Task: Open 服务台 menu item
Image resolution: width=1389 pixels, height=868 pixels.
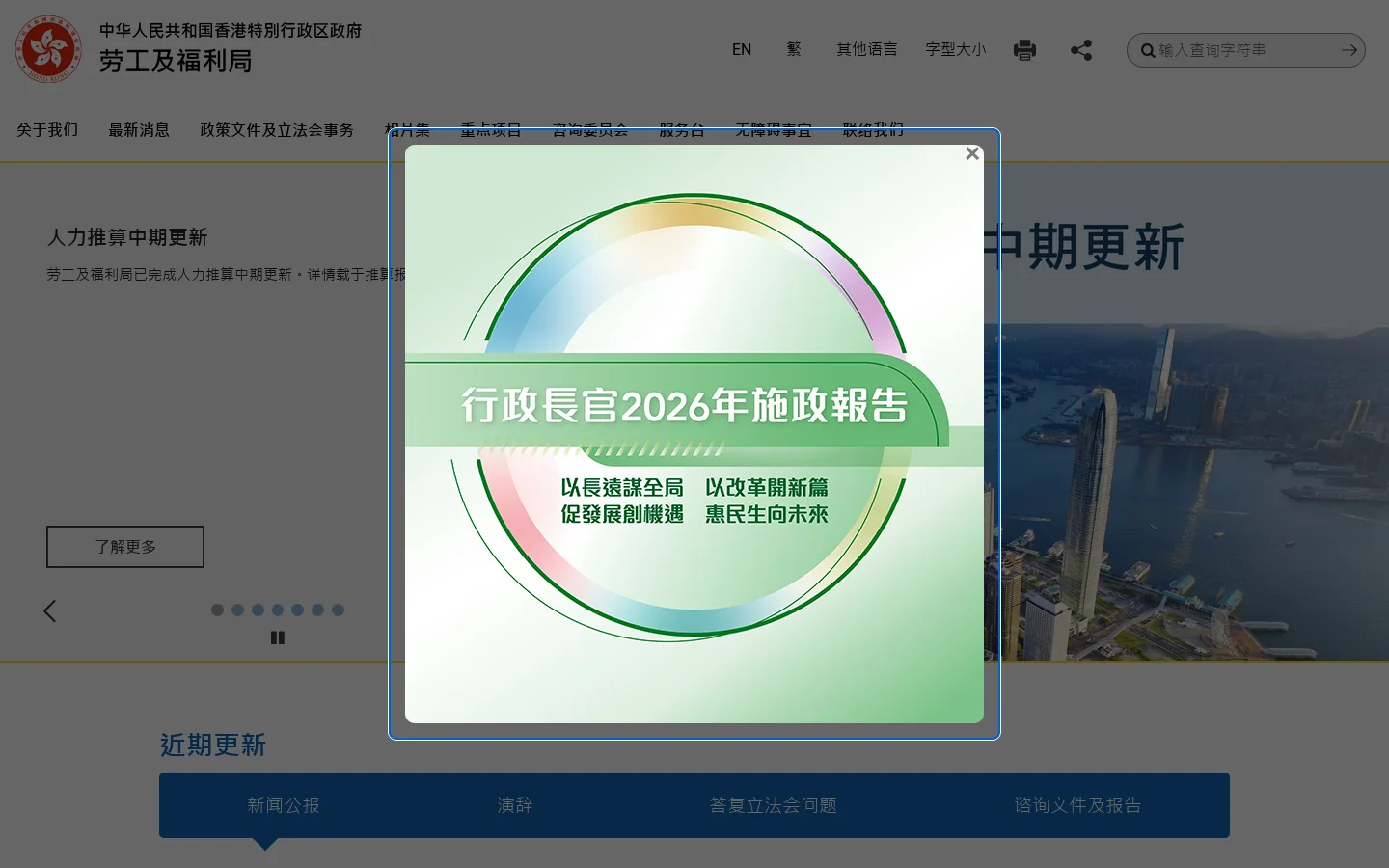Action: [x=682, y=130]
